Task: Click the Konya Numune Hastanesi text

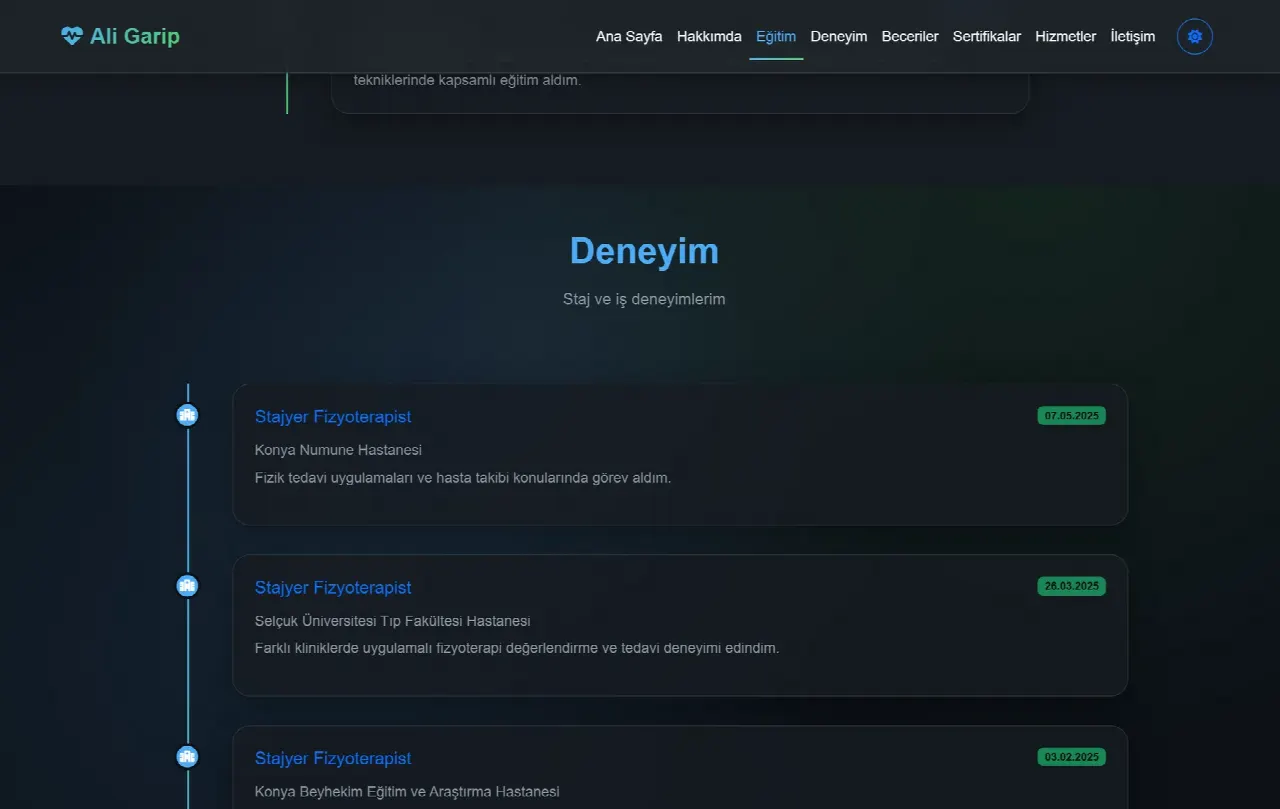Action: click(x=338, y=450)
